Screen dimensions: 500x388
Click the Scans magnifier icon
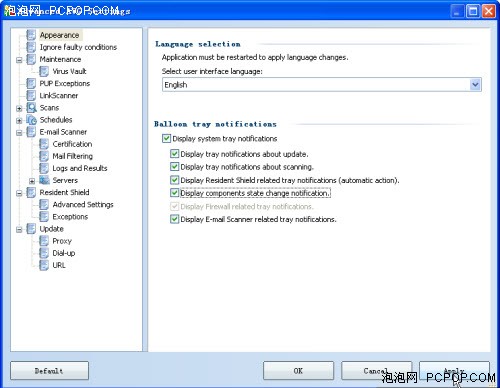pos(31,107)
